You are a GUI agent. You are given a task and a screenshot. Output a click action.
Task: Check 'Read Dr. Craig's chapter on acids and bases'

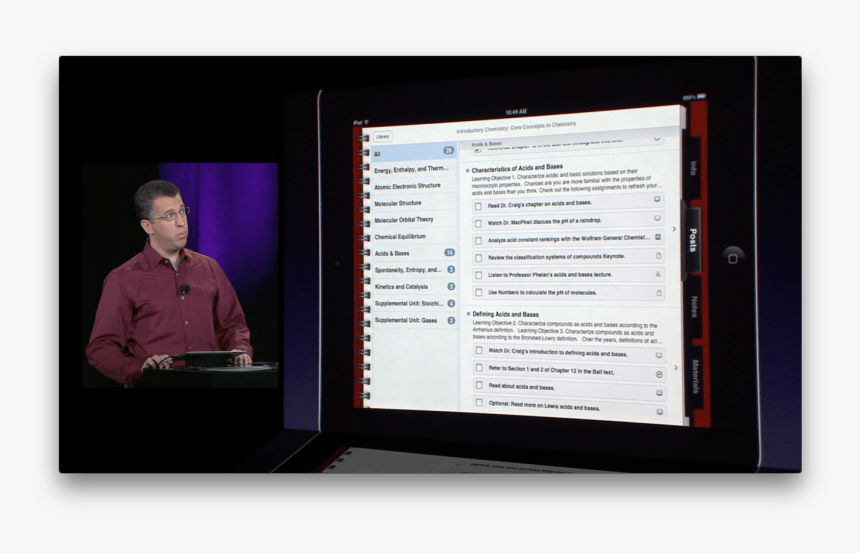[478, 206]
